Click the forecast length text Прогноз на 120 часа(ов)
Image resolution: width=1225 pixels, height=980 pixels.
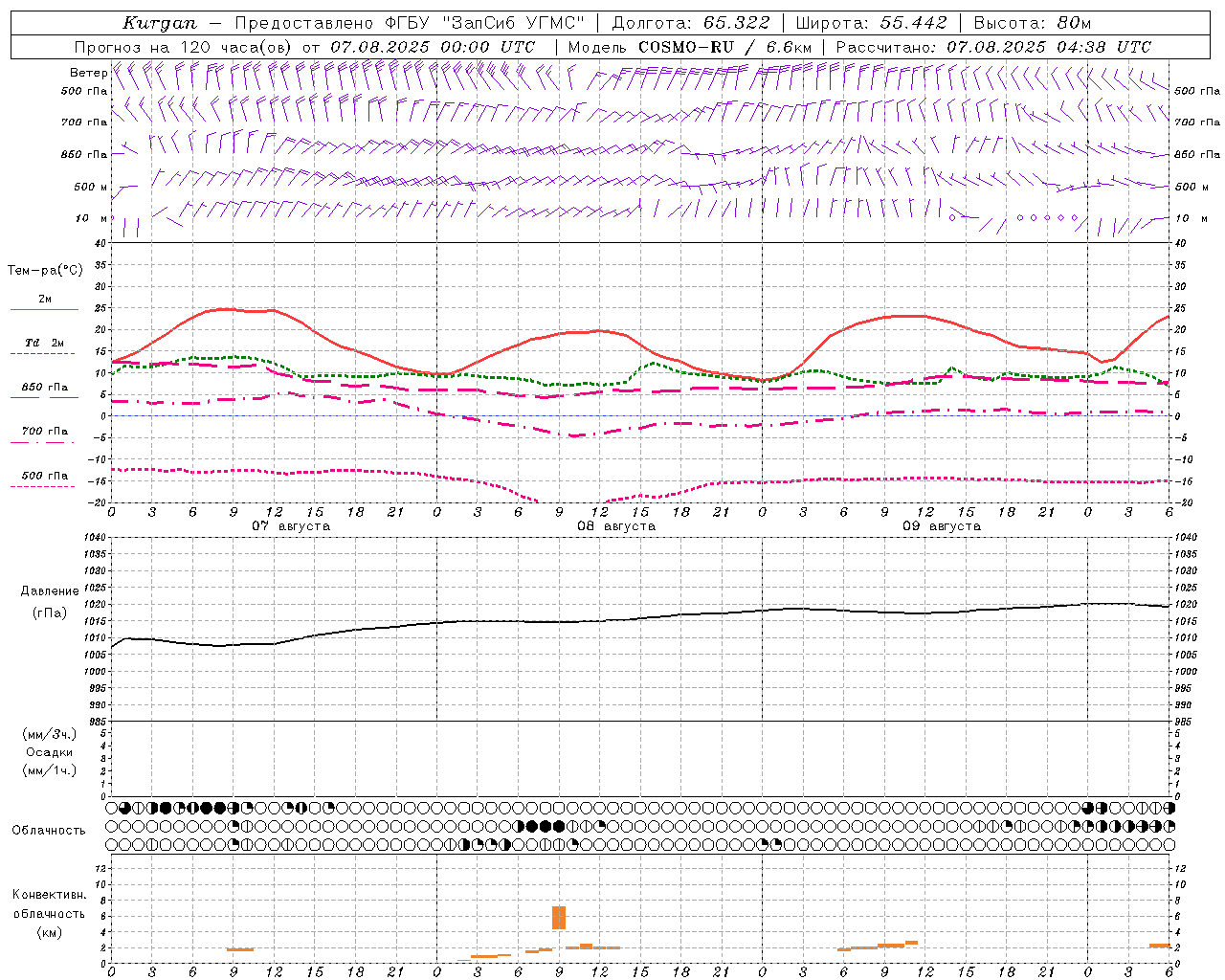coord(183,47)
